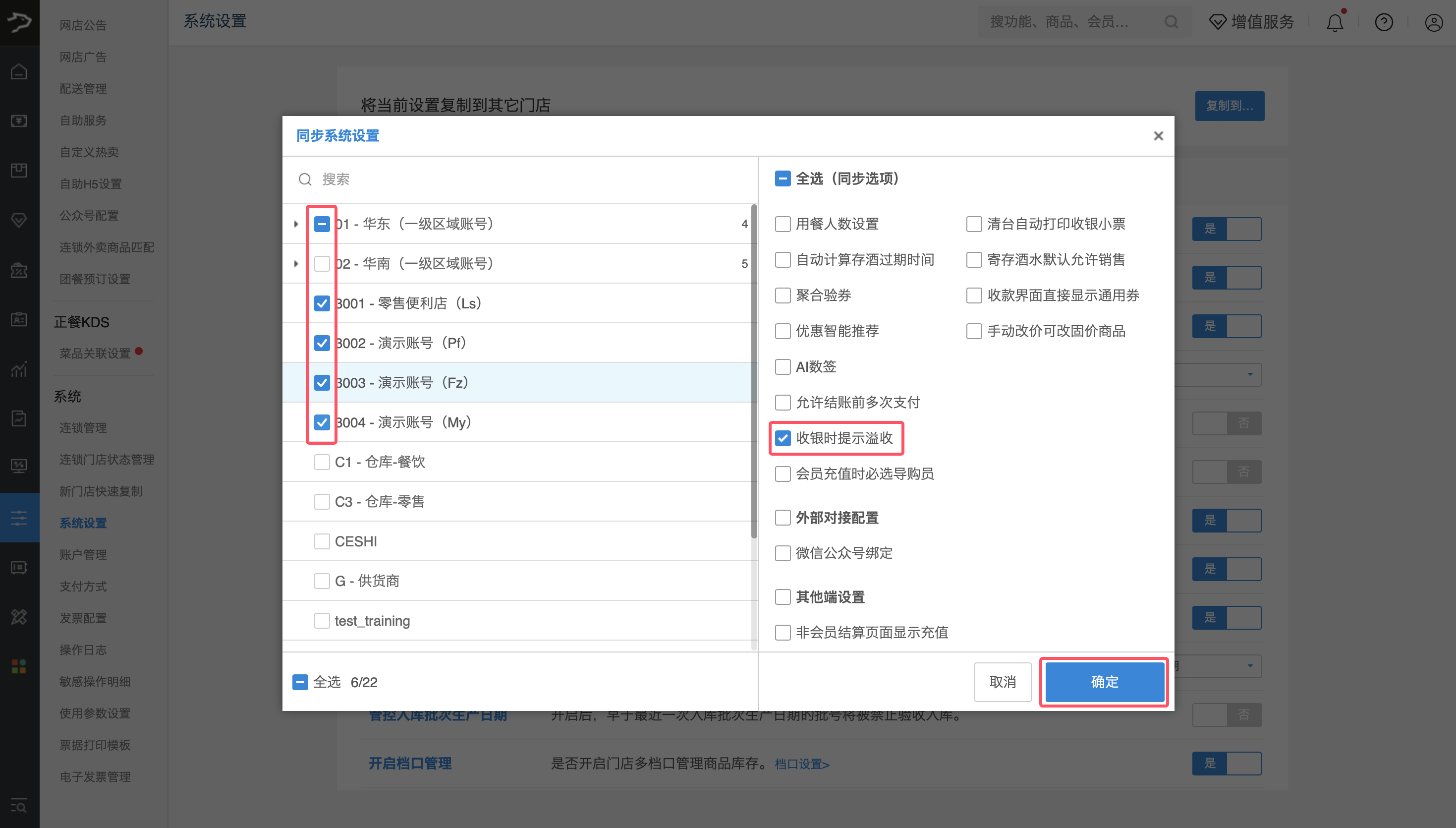Screen dimensions: 1456x828
Task: Toggle the 开启档口管理 switch
Action: (x=1227, y=763)
